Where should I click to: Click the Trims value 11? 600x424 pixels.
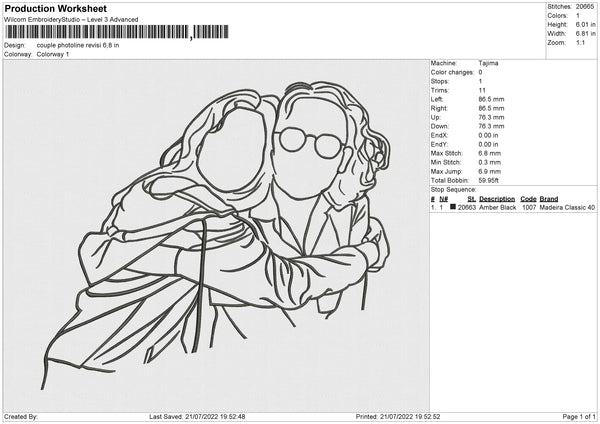tap(482, 91)
